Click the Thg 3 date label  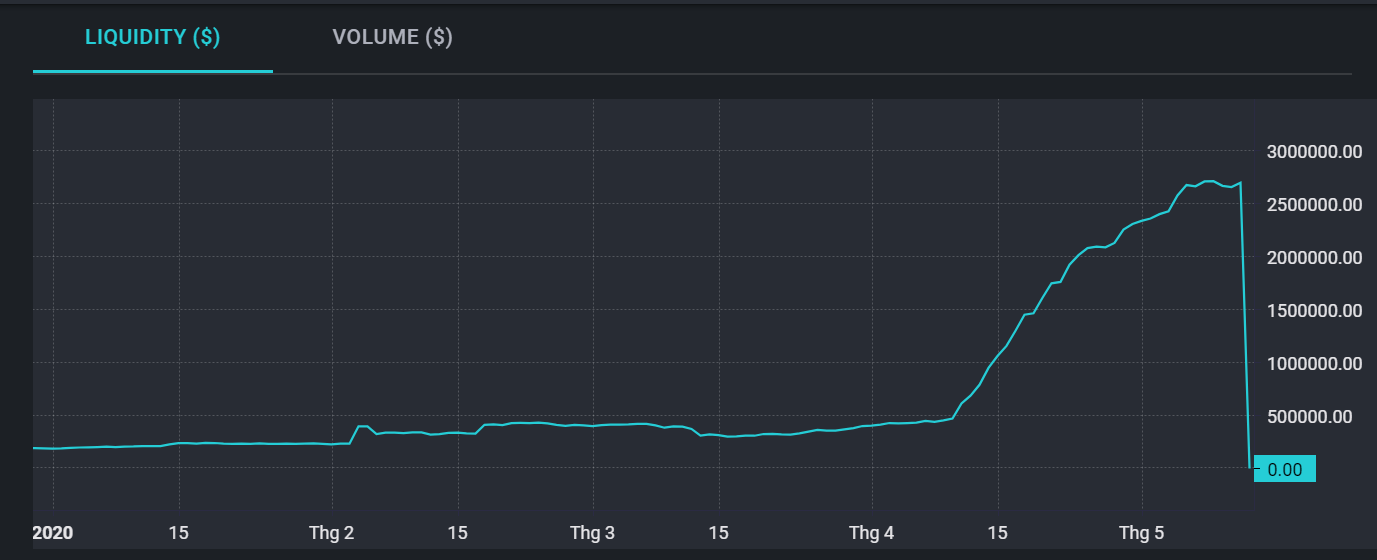click(593, 533)
